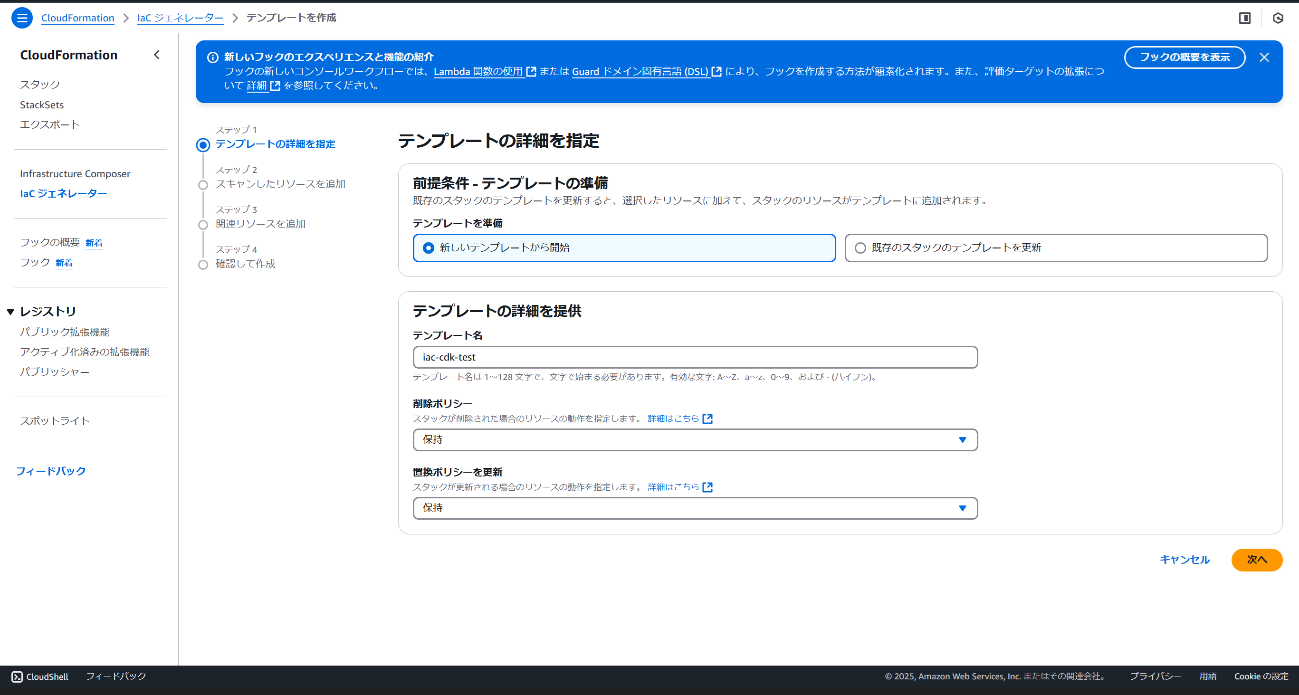1299x695 pixels.
Task: Toggle the right side panel icon
Action: 1243,17
